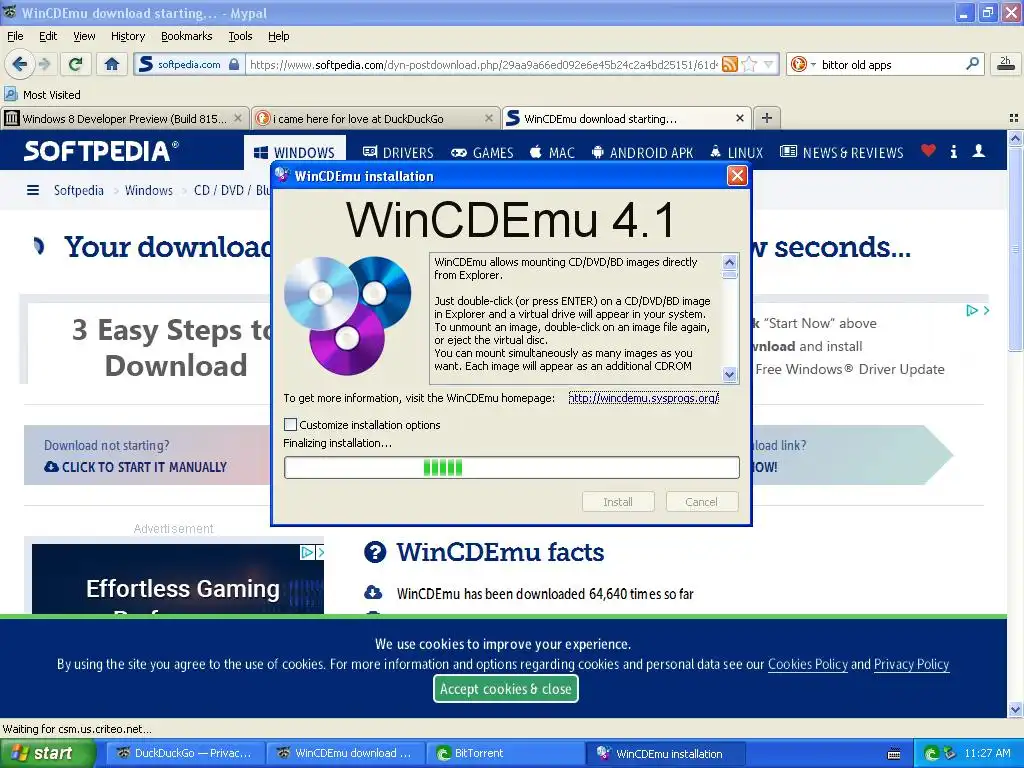Click the search magnifier icon
Viewport: 1024px width, 768px height.
coord(972,64)
